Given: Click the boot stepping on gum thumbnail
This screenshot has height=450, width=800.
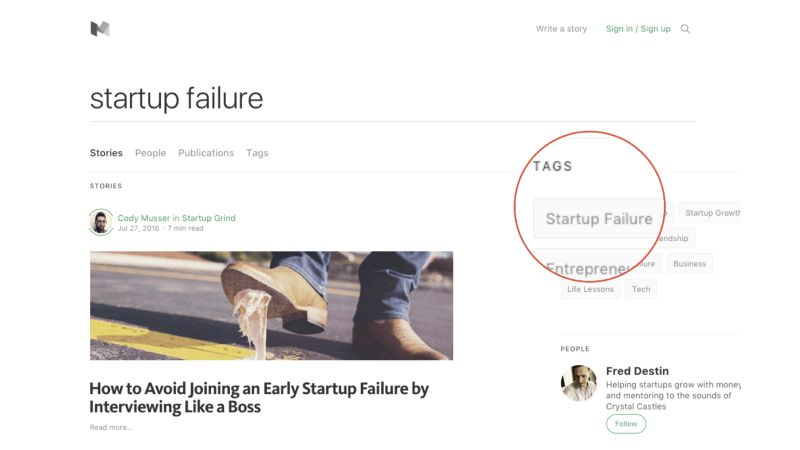Looking at the screenshot, I should (x=271, y=305).
